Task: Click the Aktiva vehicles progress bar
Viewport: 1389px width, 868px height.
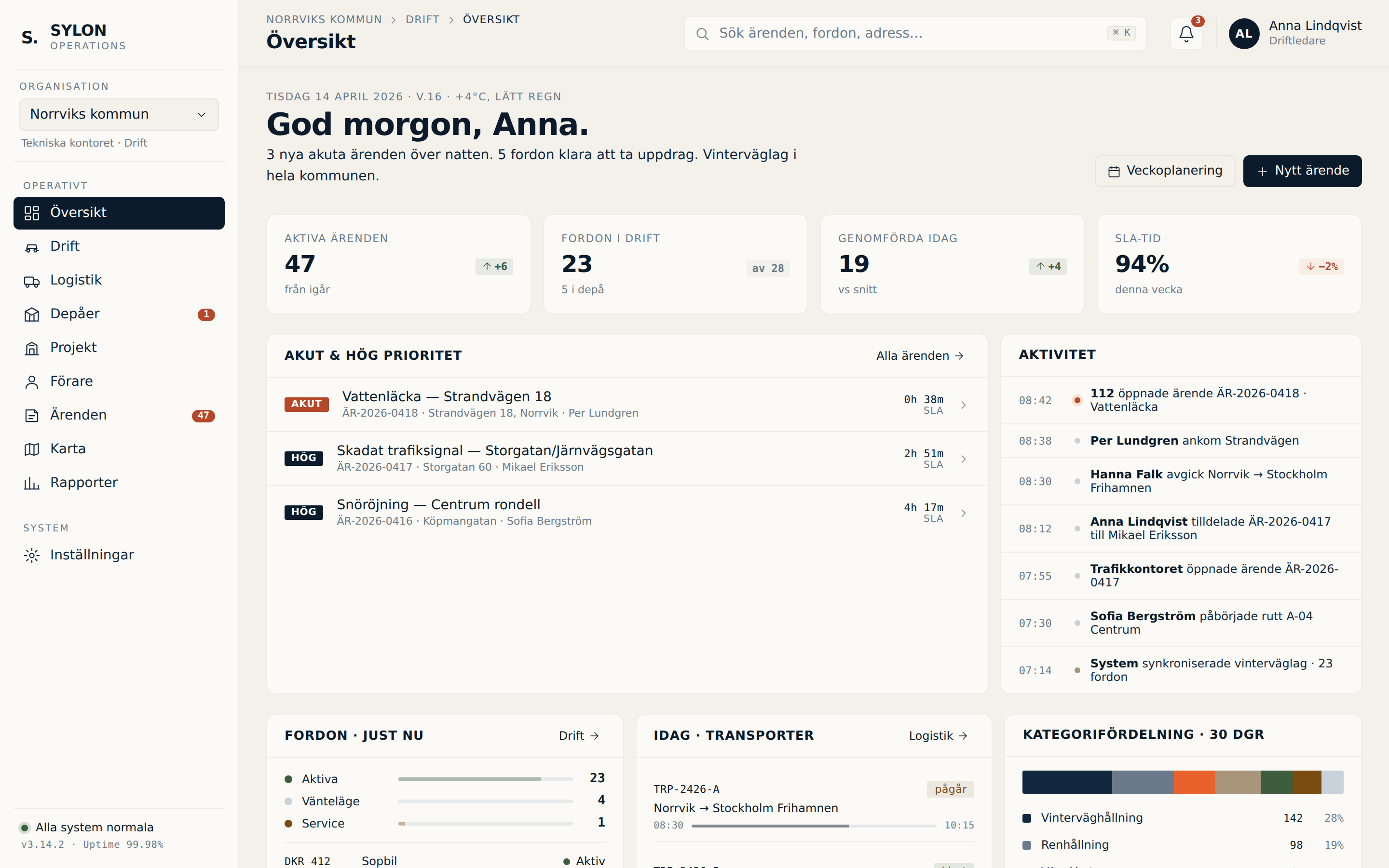Action: 486,780
